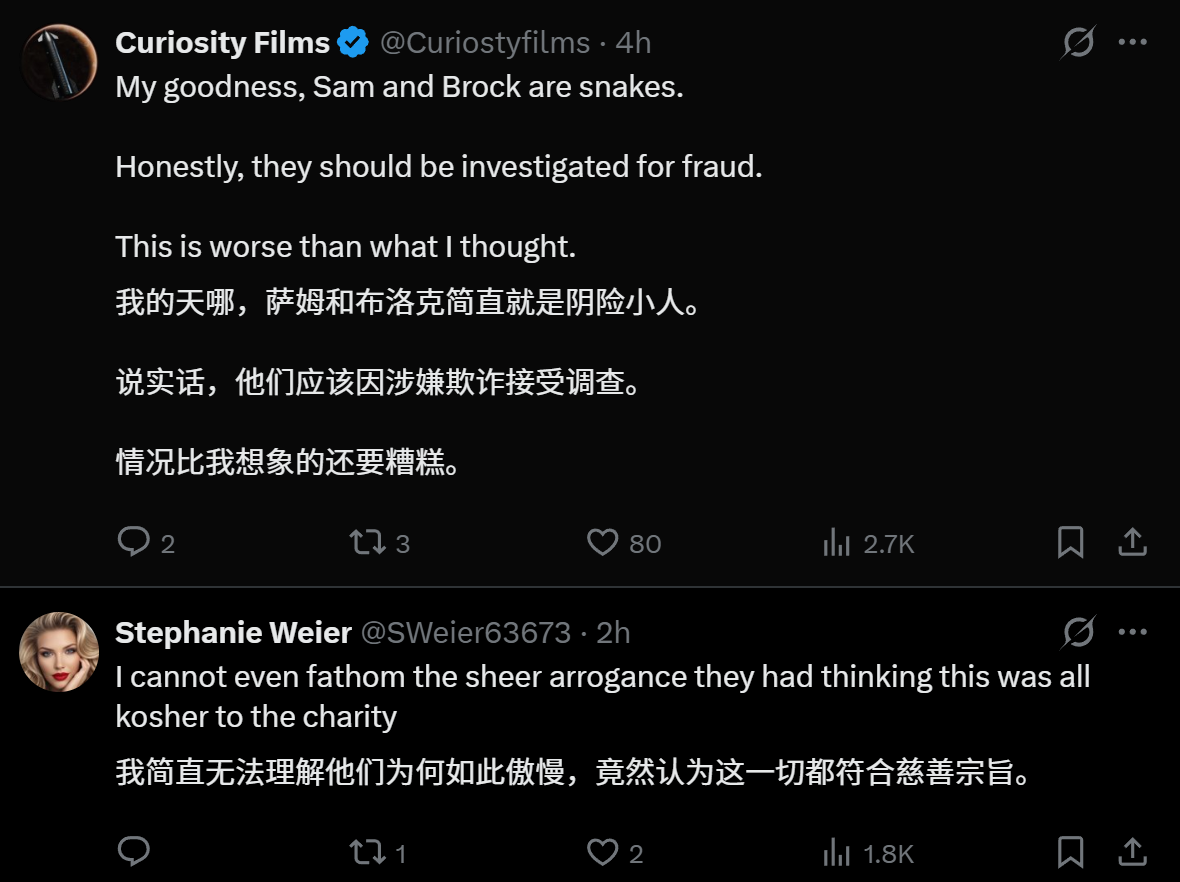Repost Stephanie Weier's reply

(x=378, y=852)
